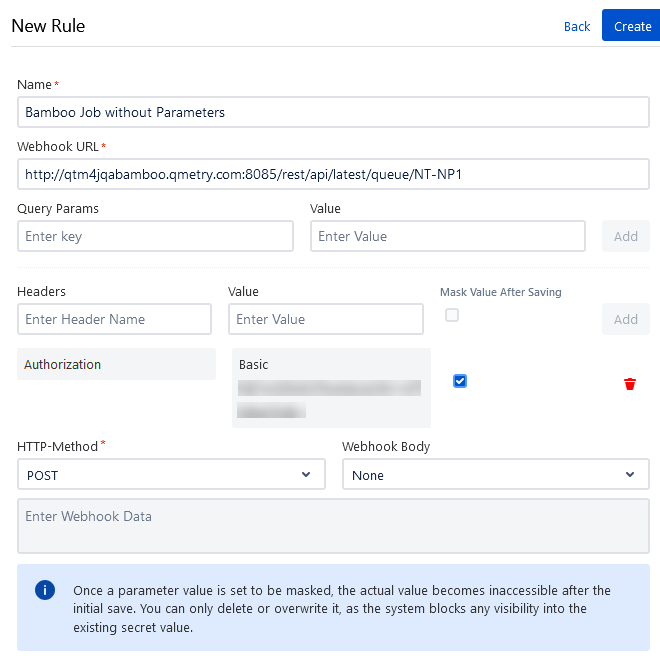Image resolution: width=660 pixels, height=670 pixels.
Task: Open the HTTP-Method dropdown
Action: 171,475
